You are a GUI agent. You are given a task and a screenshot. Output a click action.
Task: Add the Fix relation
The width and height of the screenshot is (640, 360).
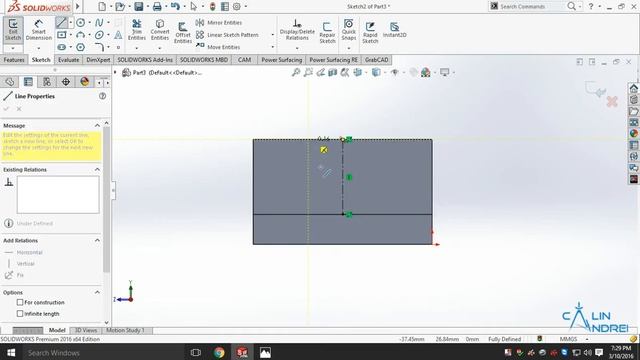click(x=15, y=275)
